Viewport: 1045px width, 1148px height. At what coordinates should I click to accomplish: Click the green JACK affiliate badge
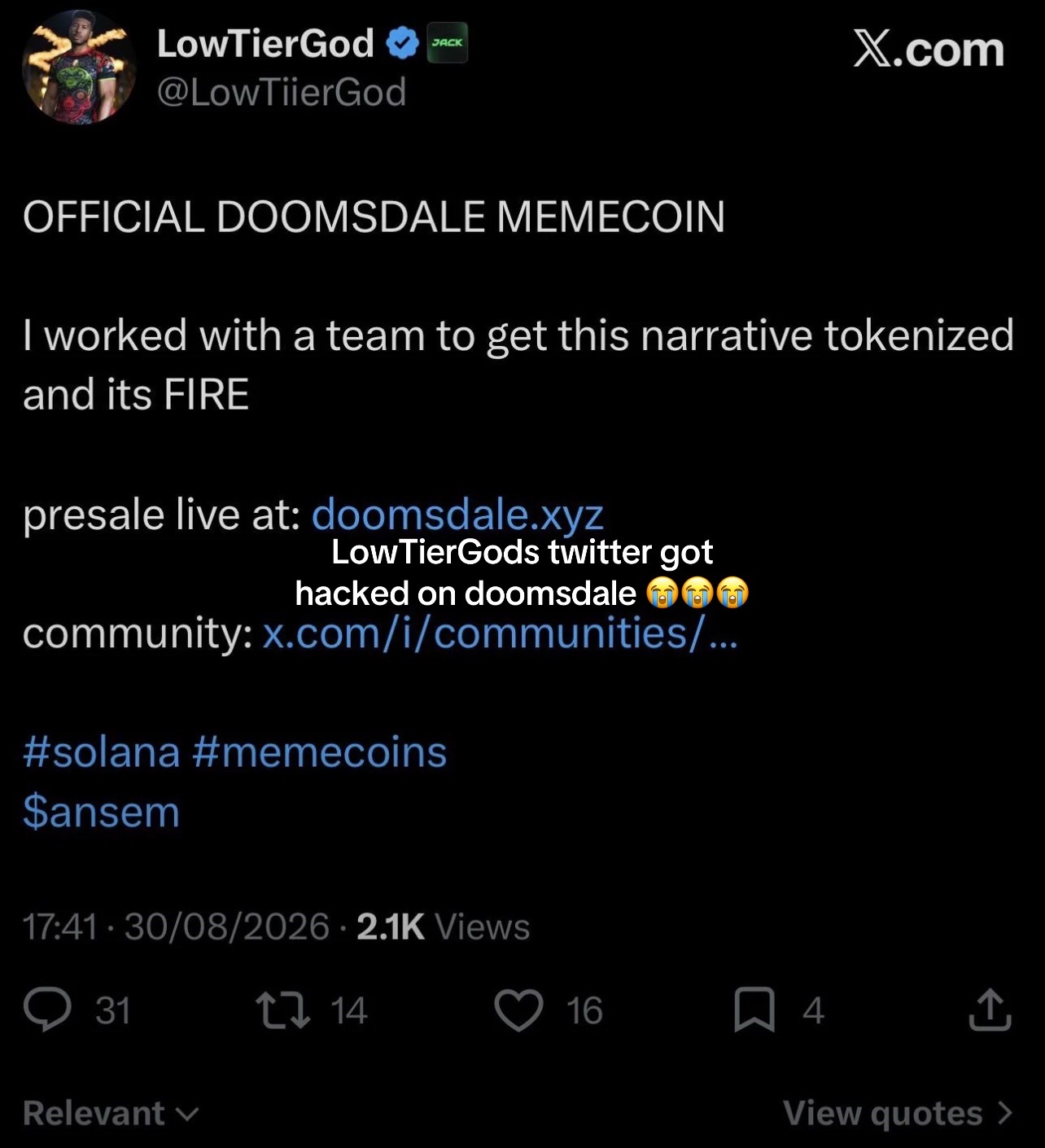pos(448,43)
